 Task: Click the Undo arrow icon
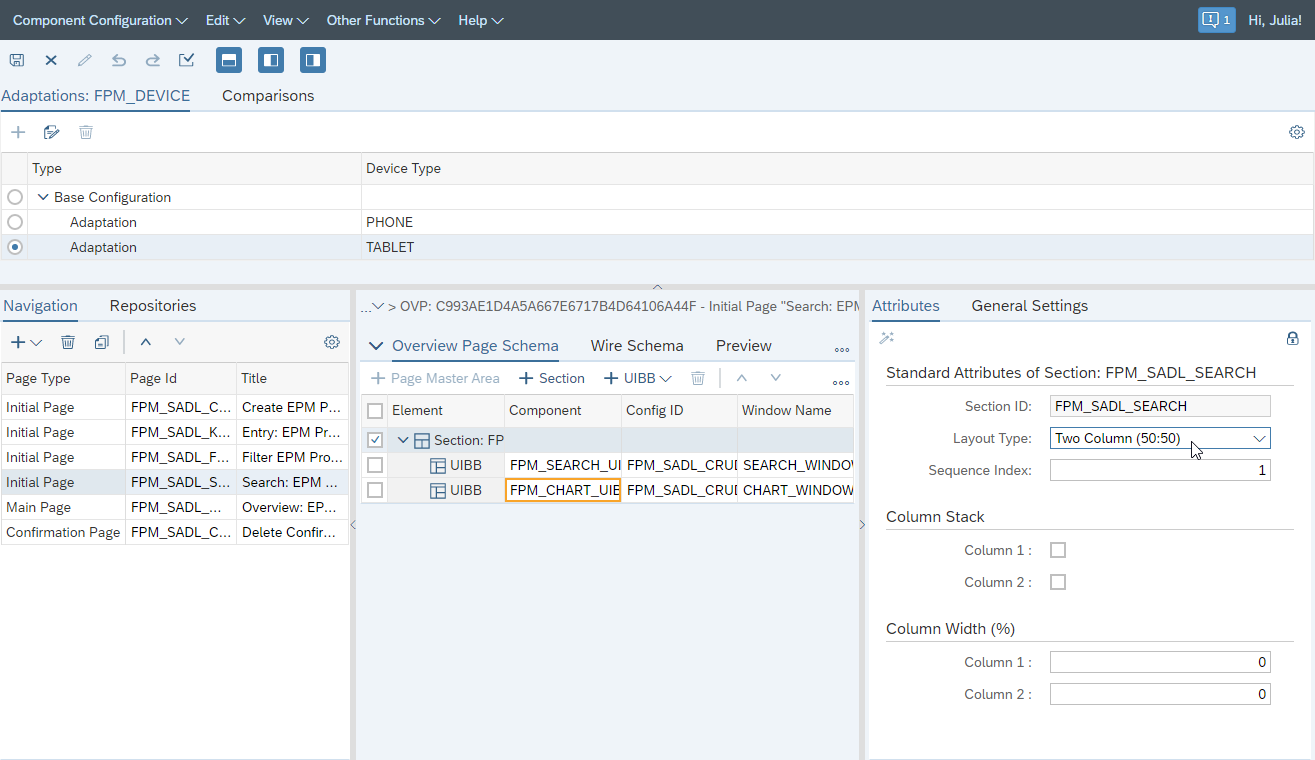pos(118,60)
